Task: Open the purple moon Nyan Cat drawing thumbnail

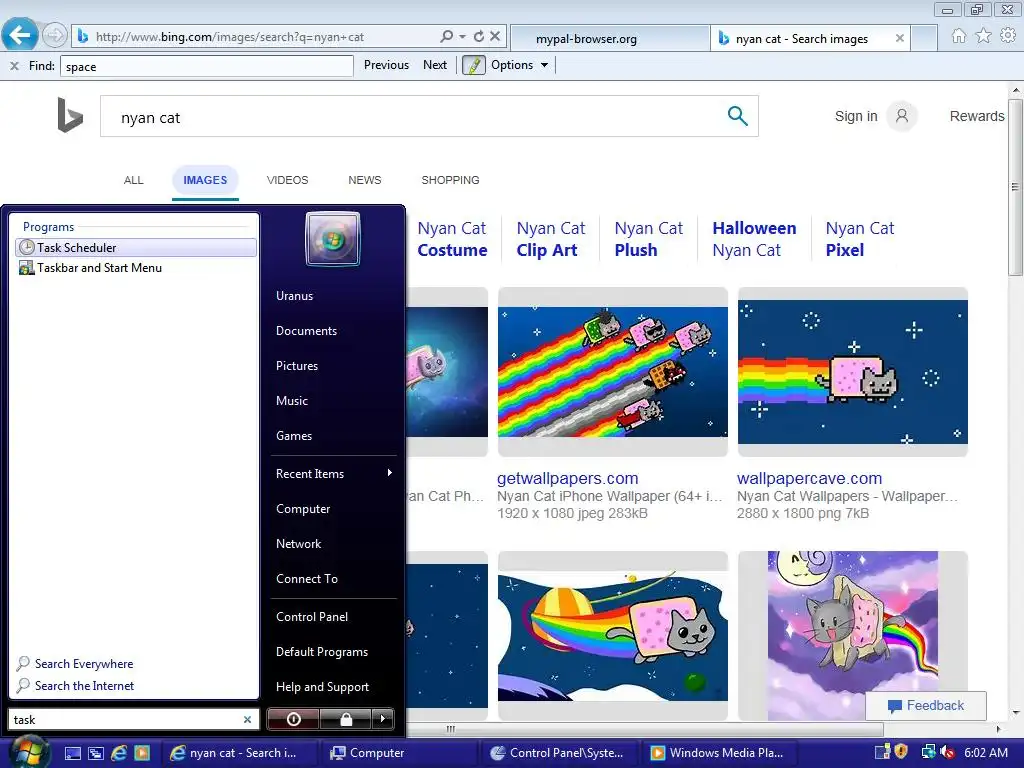Action: [x=852, y=636]
